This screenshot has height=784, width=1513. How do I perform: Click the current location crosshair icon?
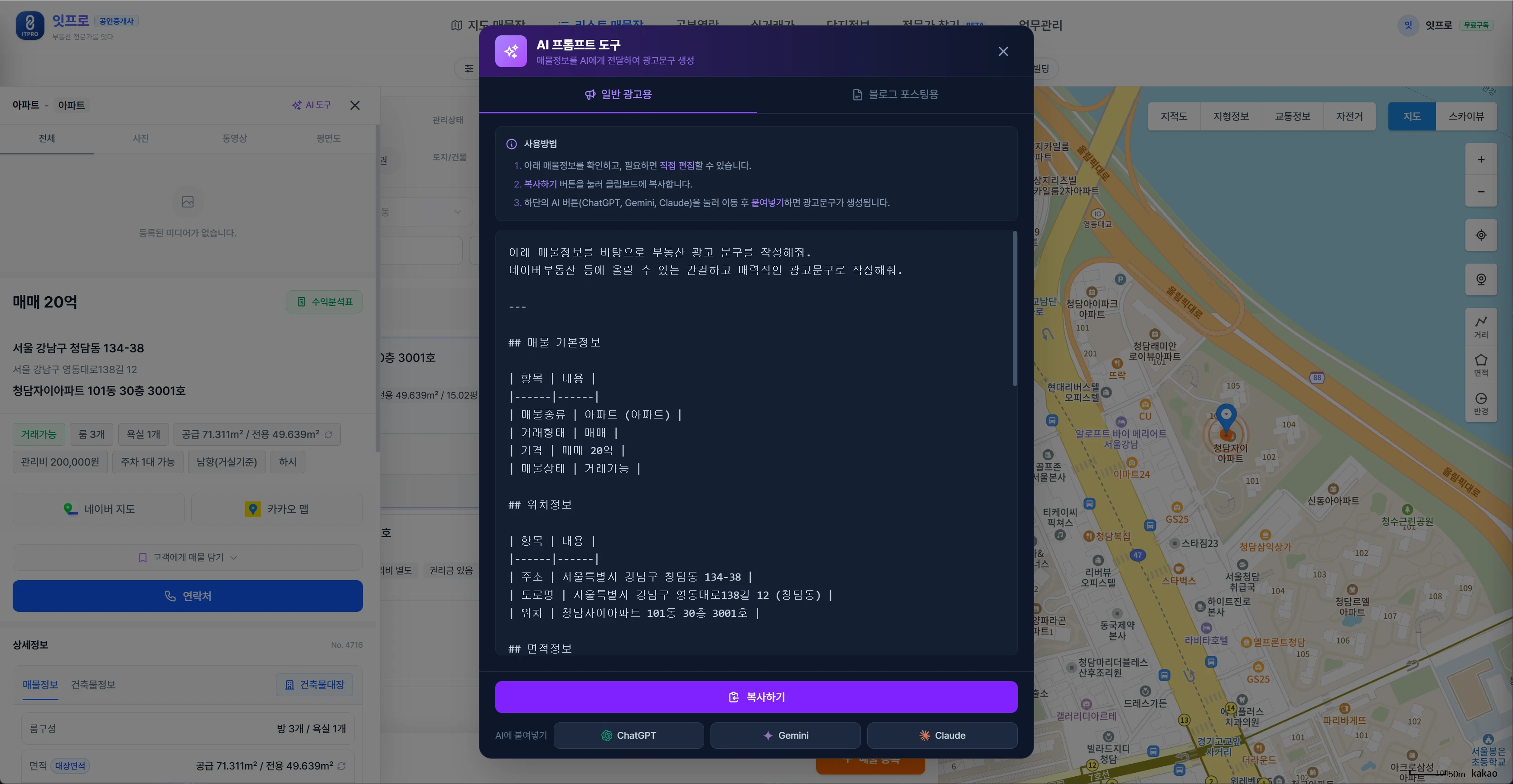pyautogui.click(x=1481, y=235)
